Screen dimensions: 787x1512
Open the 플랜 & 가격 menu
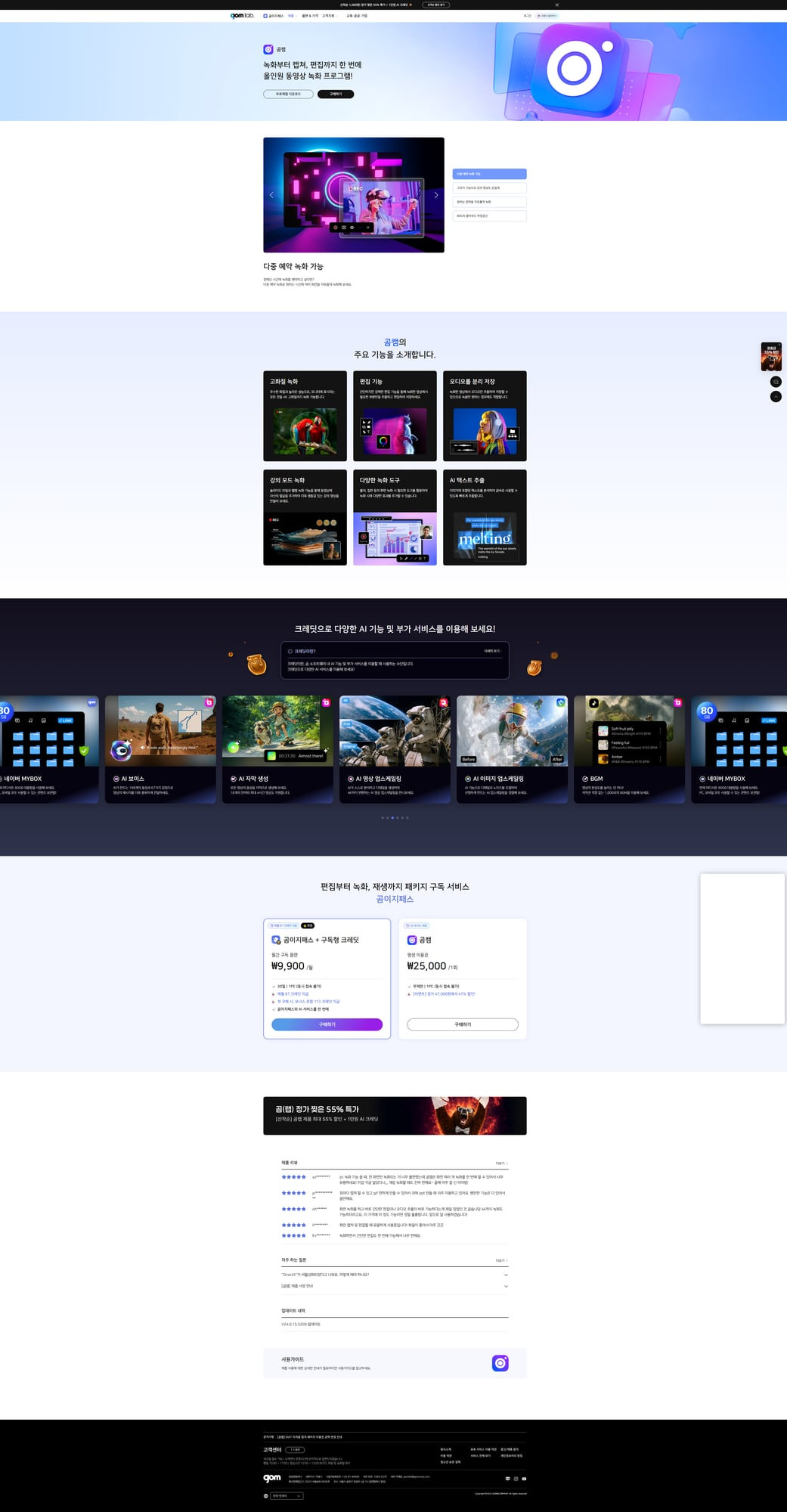click(x=310, y=15)
